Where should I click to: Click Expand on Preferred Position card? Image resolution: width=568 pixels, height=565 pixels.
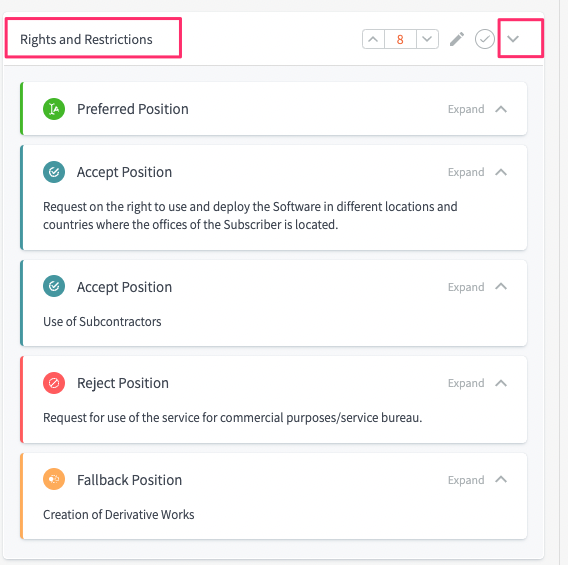pyautogui.click(x=466, y=109)
